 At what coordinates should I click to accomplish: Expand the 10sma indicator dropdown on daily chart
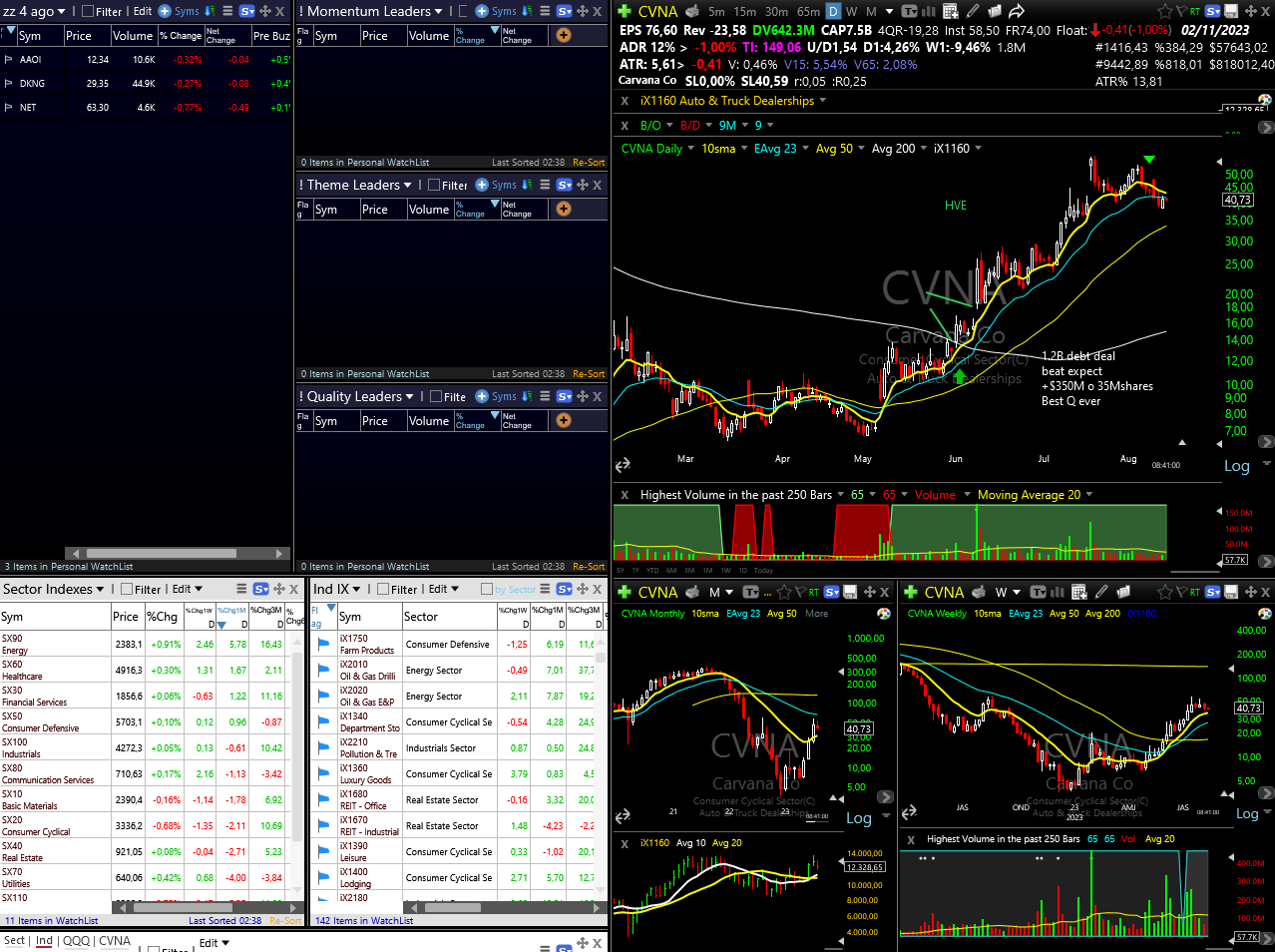[744, 149]
